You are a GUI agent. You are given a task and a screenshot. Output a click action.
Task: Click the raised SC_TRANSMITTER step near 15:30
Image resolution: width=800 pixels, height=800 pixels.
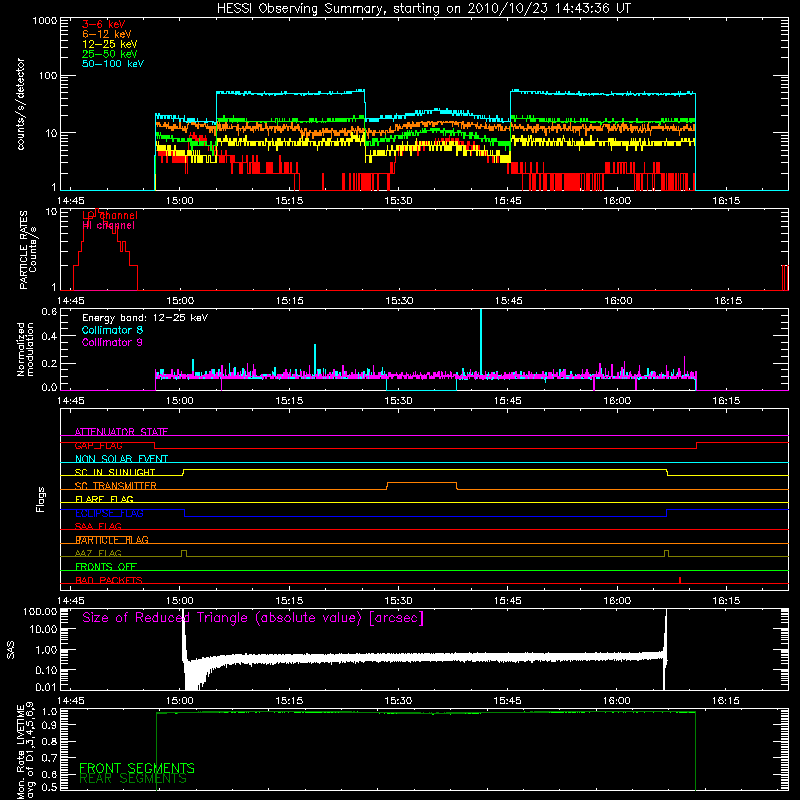coord(421,483)
